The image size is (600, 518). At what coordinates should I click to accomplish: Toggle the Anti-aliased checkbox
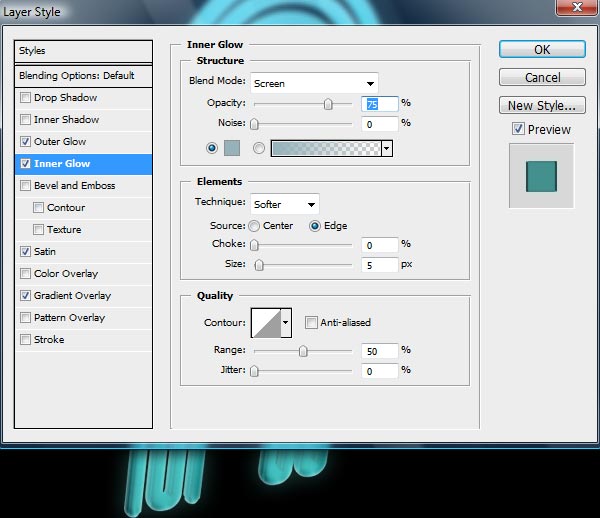(311, 323)
